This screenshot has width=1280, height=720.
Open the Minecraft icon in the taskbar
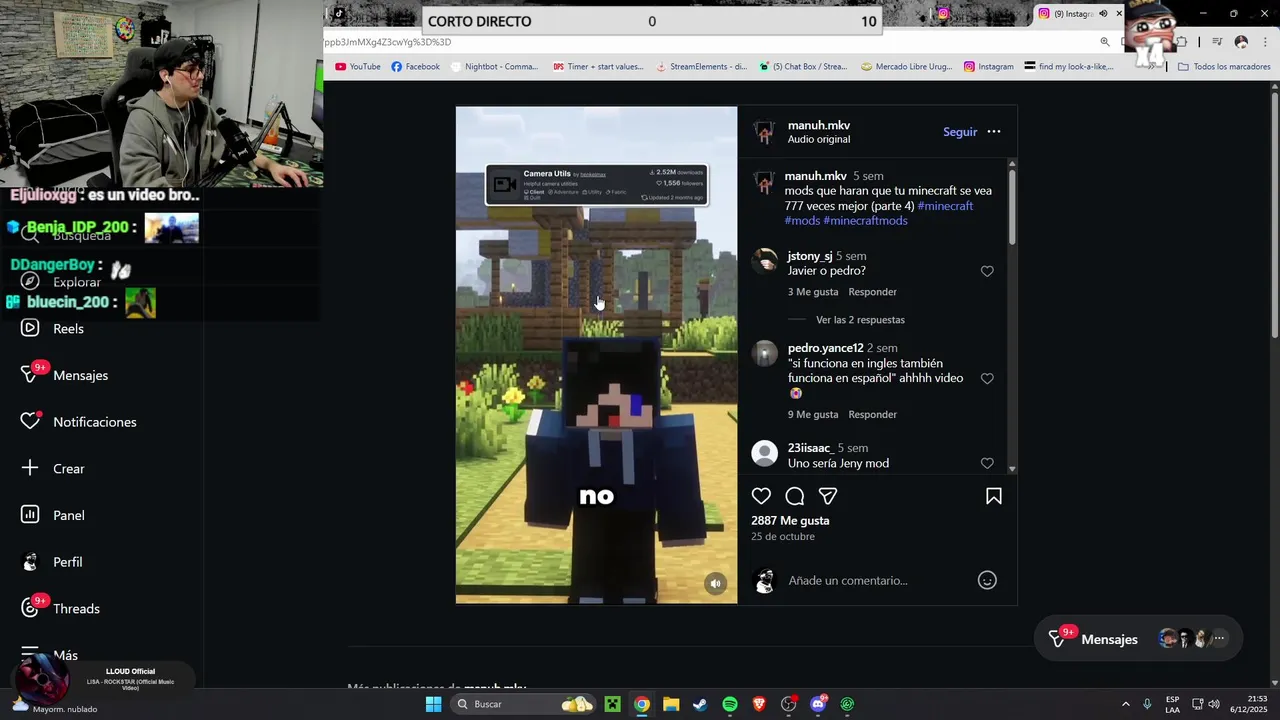612,704
